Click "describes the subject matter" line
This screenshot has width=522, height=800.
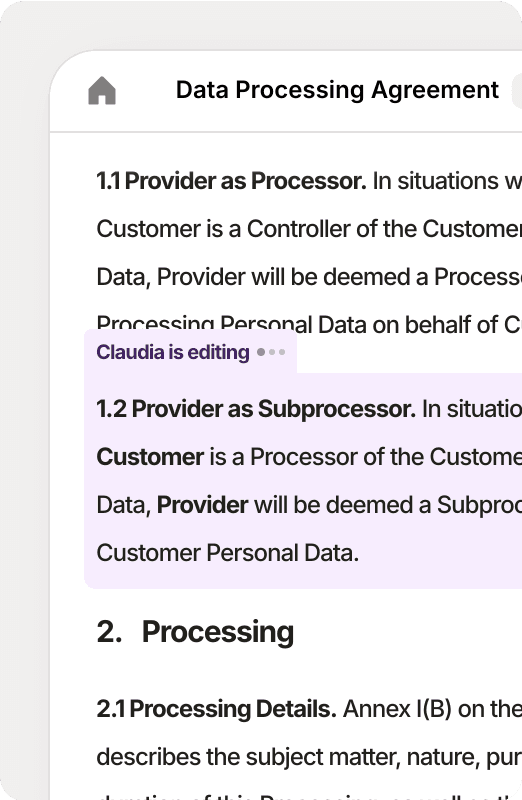[309, 757]
